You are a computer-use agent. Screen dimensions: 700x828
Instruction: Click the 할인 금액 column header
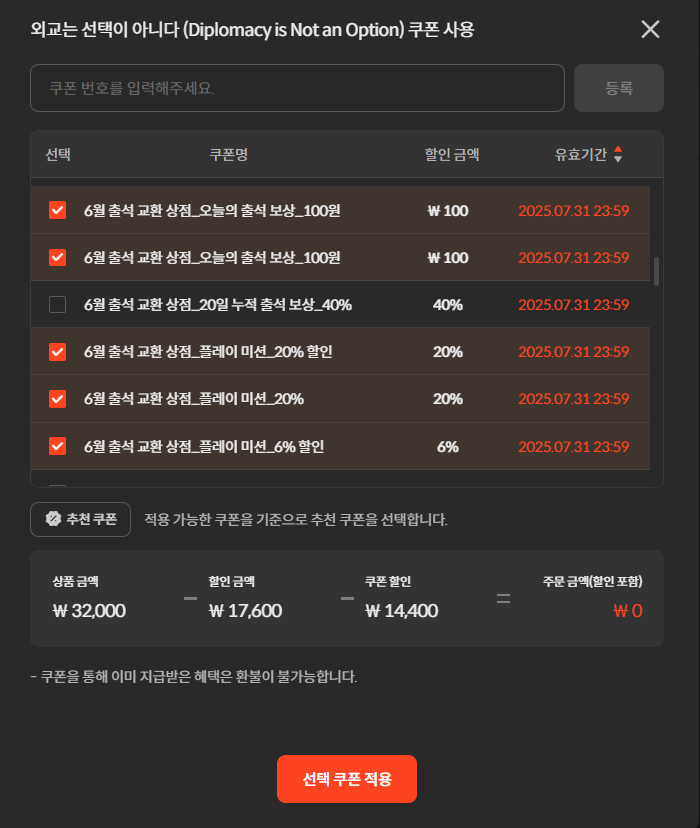[452, 154]
